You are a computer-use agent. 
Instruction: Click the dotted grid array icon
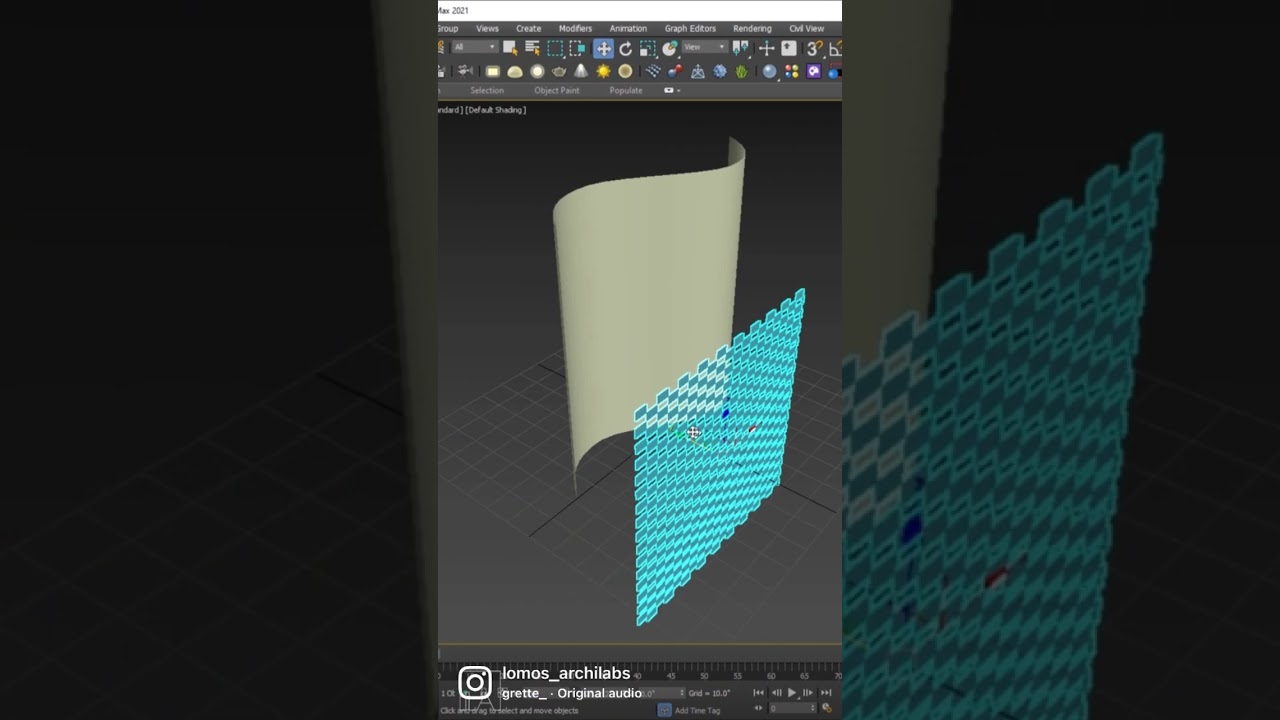(x=653, y=72)
